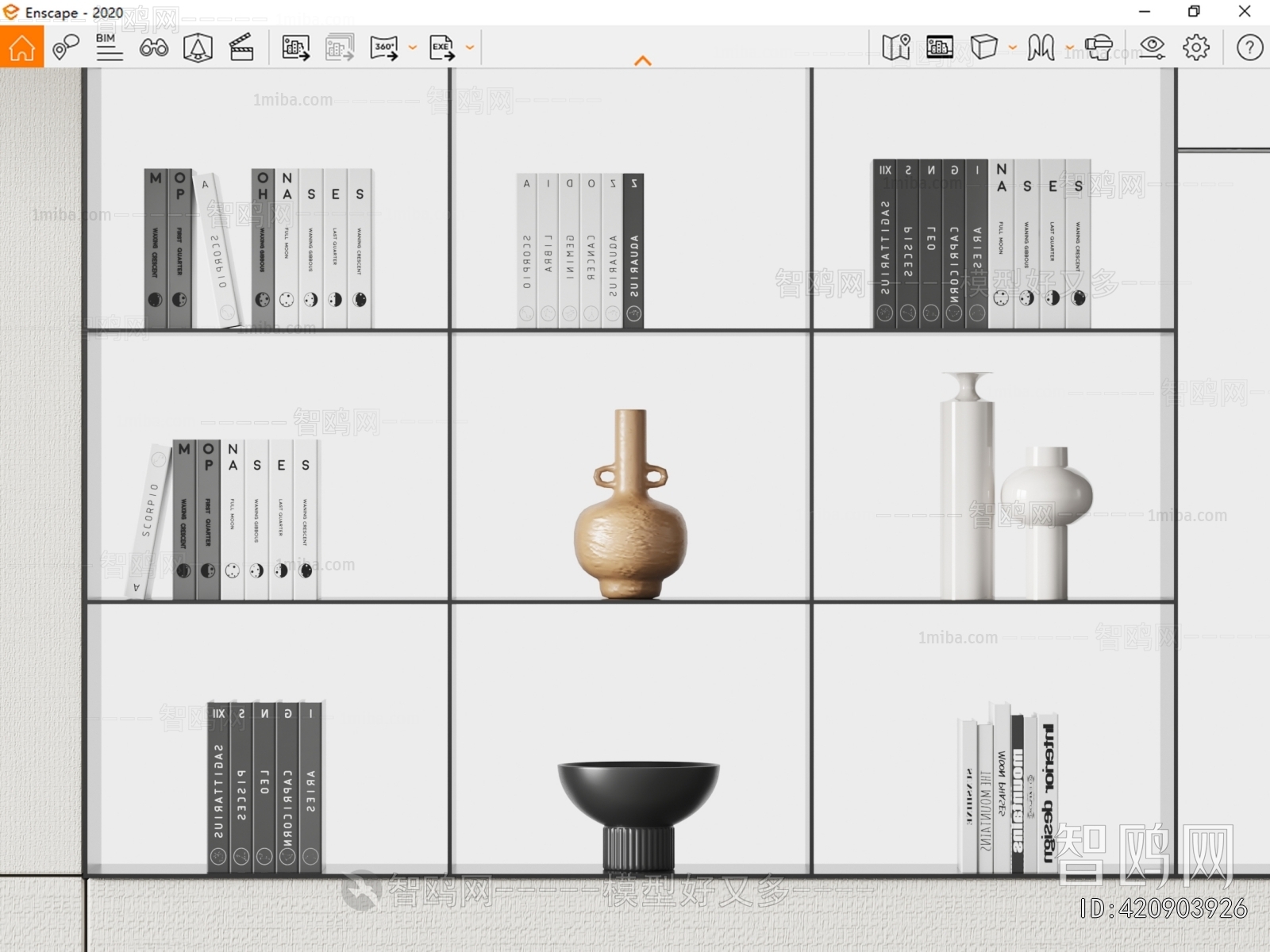
Task: Open General Settings gear icon
Action: 1196,48
